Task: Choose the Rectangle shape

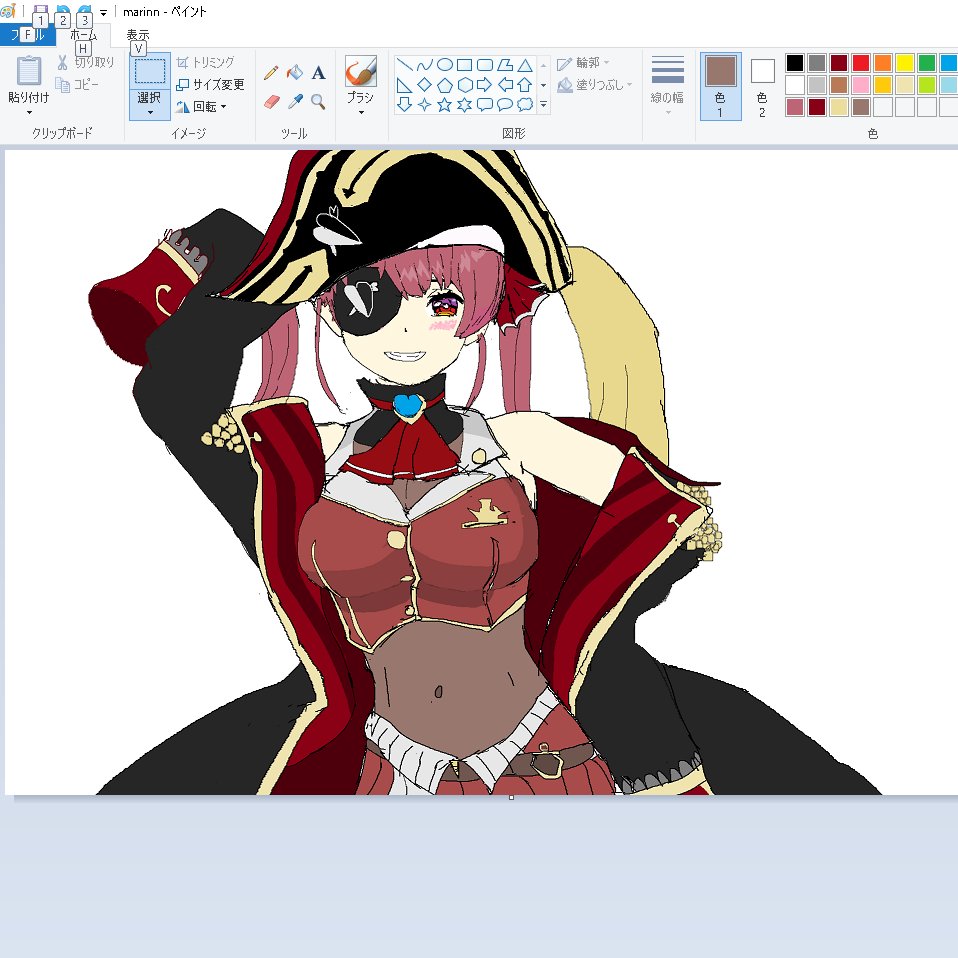Action: point(465,65)
